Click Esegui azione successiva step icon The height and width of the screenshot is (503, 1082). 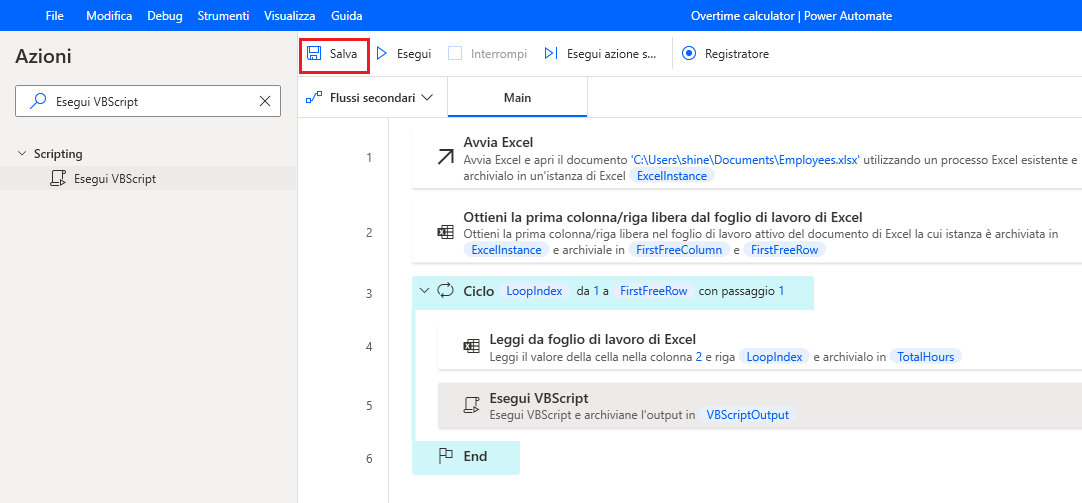coord(550,54)
